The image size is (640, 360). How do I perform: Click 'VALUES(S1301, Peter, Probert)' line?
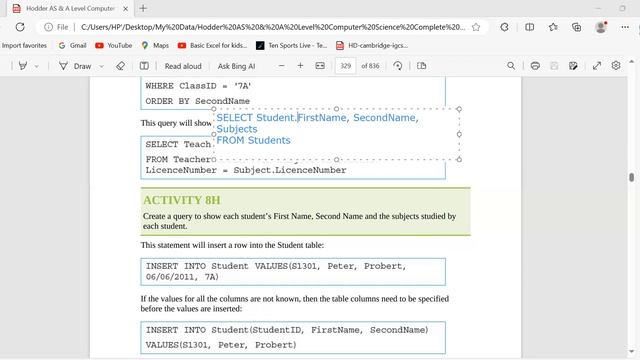[x=221, y=345]
